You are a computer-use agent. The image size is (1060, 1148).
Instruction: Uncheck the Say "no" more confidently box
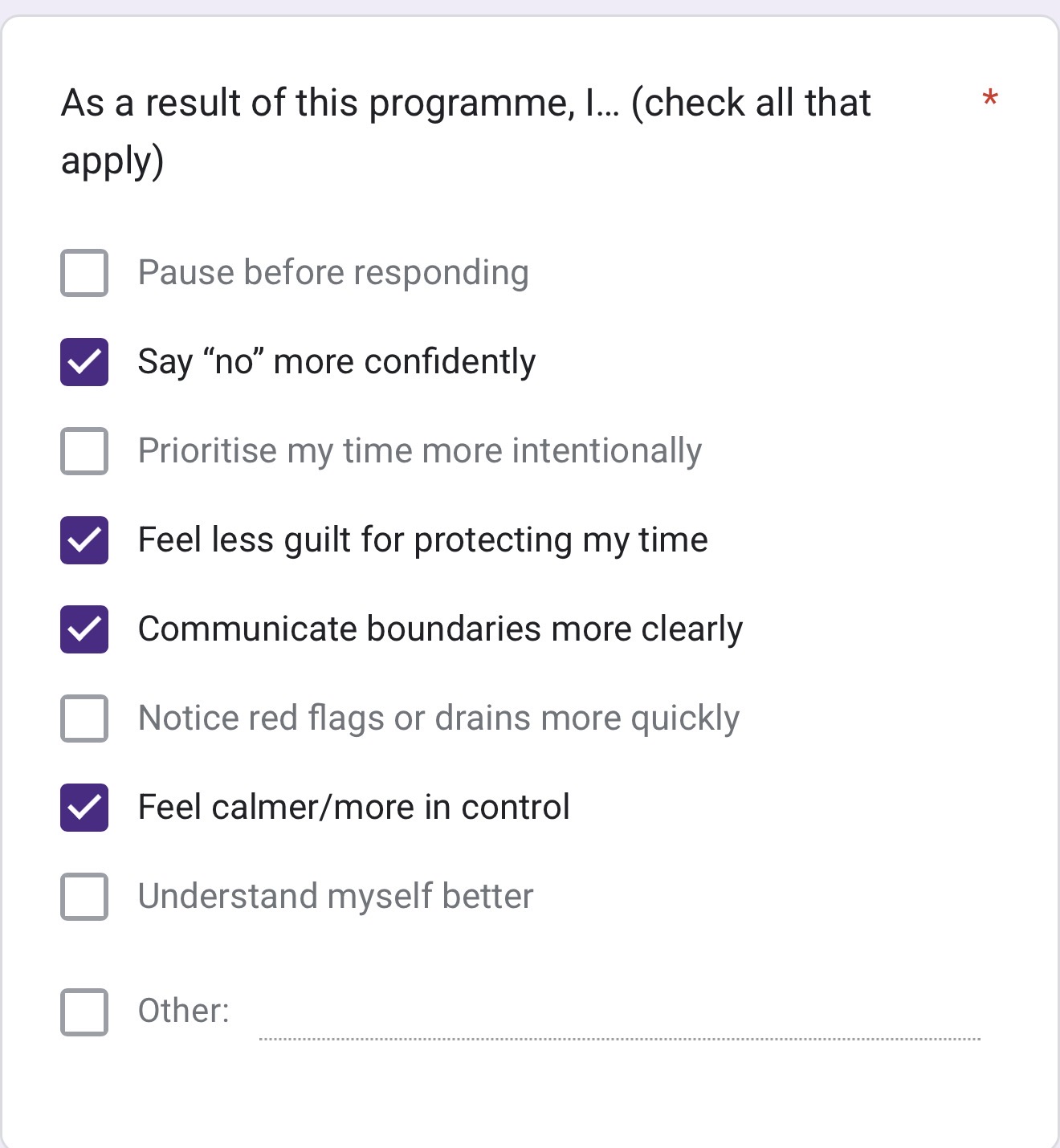(x=84, y=362)
